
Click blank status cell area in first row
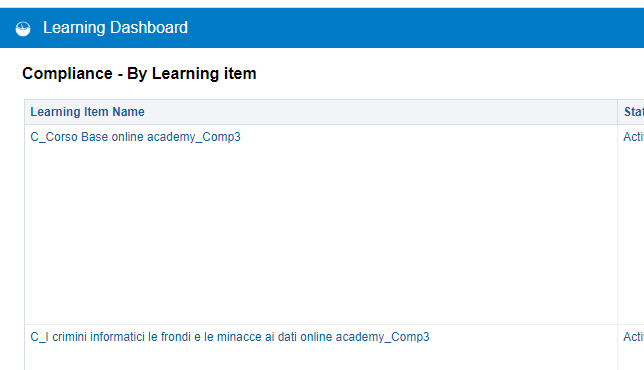point(631,234)
